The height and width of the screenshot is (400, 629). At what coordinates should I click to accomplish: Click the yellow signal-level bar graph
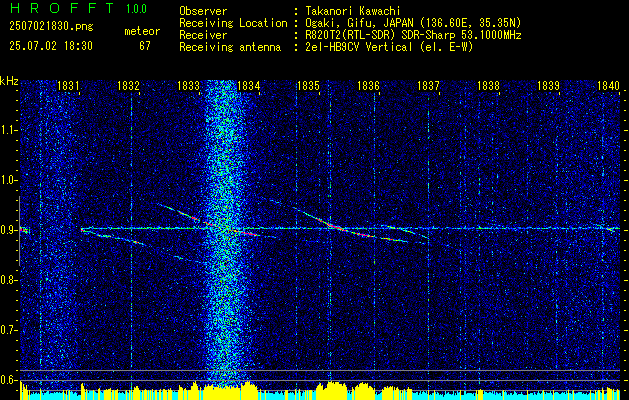pyautogui.click(x=320, y=391)
